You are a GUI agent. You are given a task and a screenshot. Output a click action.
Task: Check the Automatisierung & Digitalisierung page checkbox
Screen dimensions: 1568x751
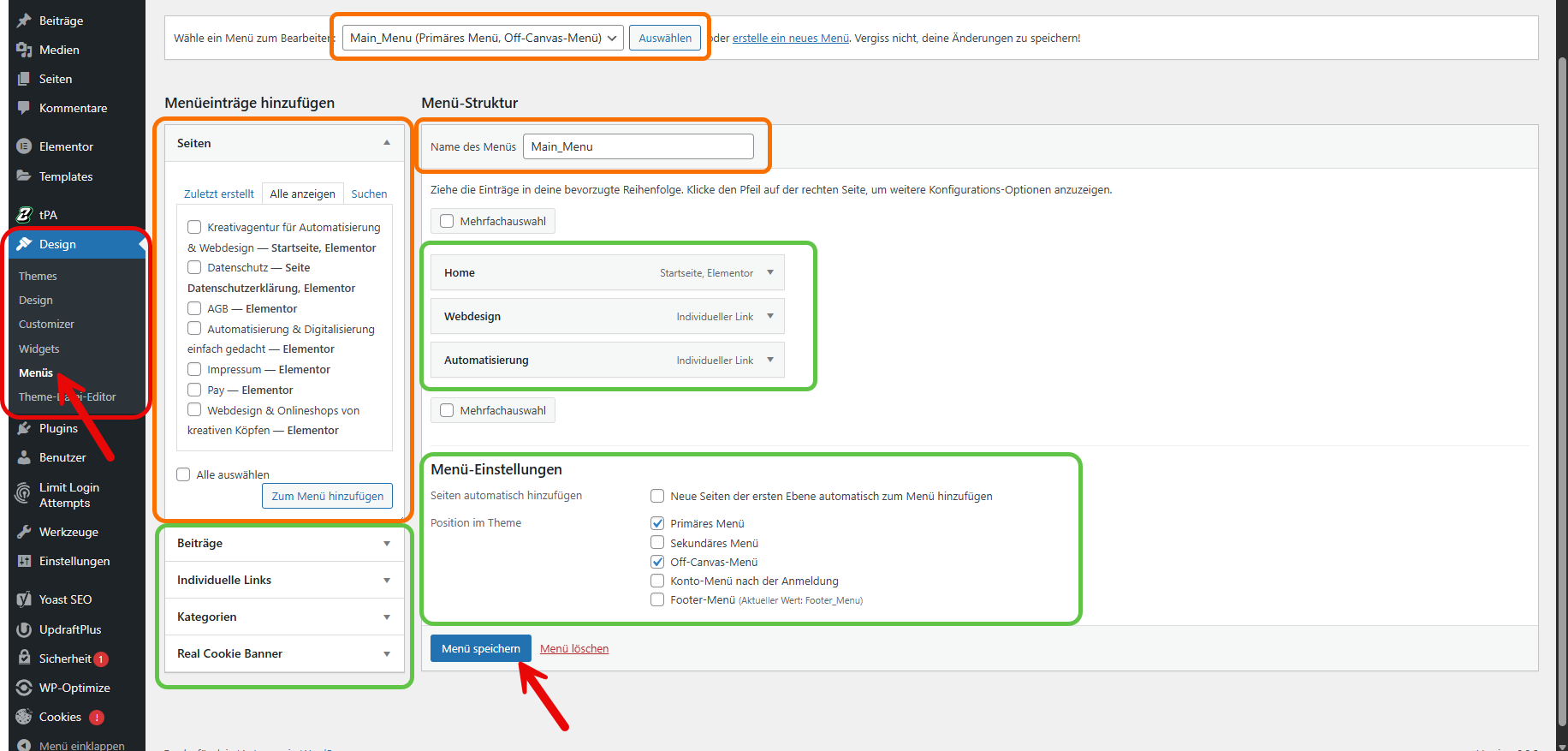(194, 329)
